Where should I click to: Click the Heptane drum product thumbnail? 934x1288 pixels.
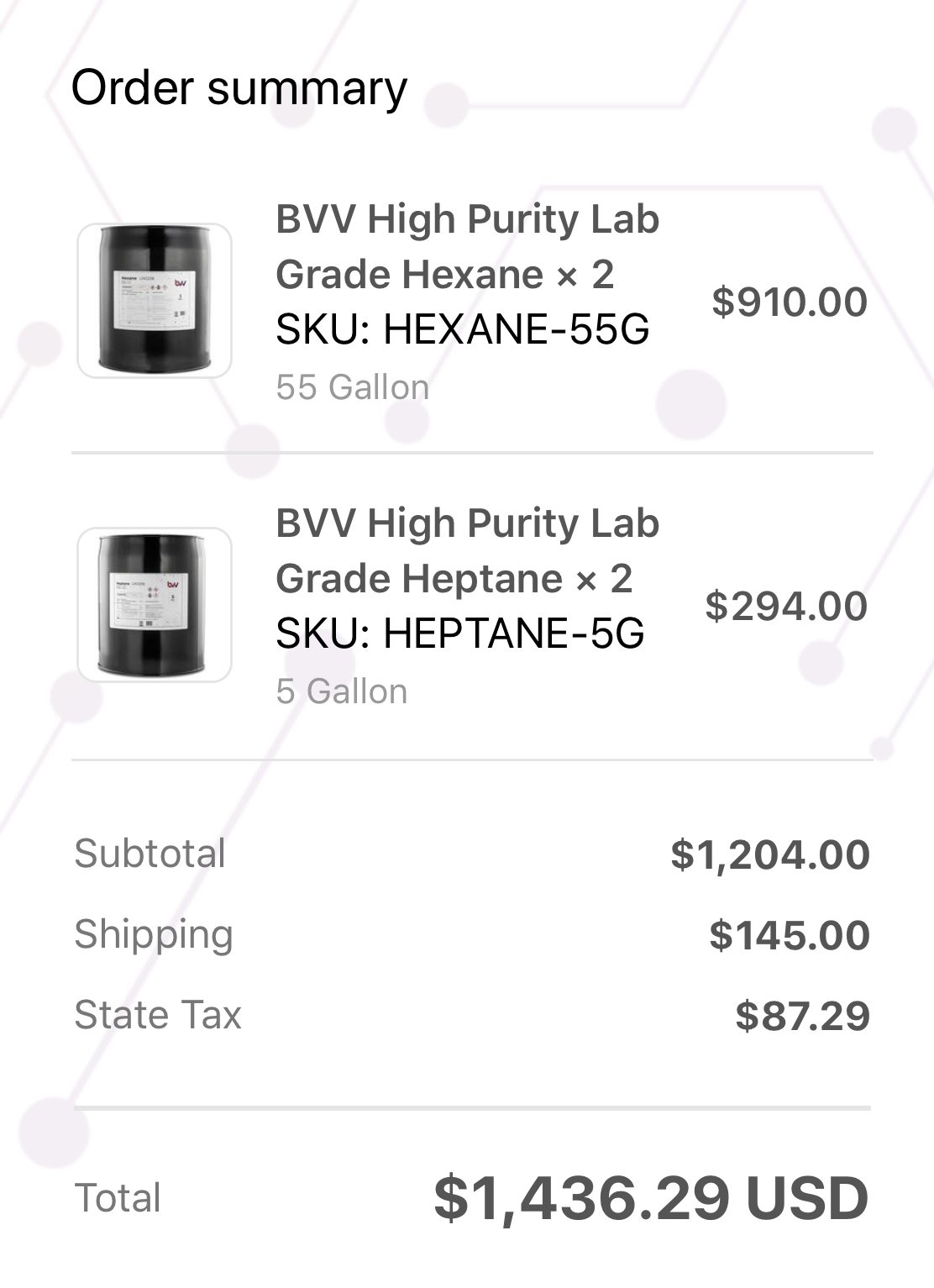click(155, 605)
